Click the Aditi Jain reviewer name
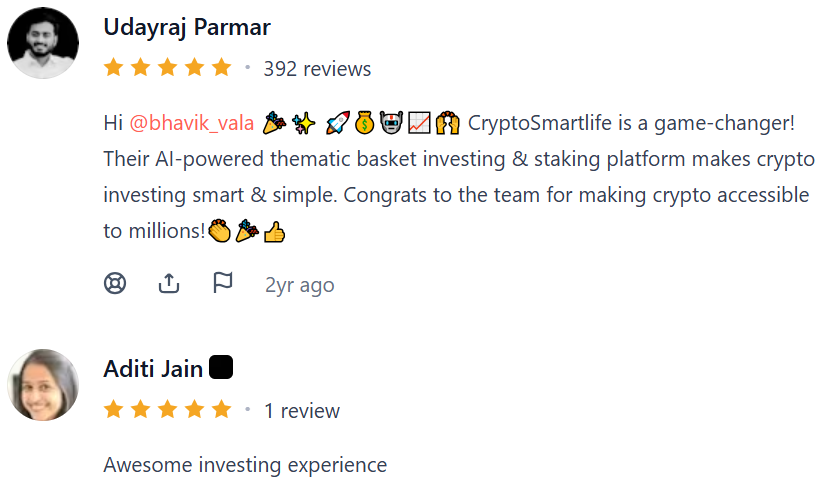 [x=153, y=369]
